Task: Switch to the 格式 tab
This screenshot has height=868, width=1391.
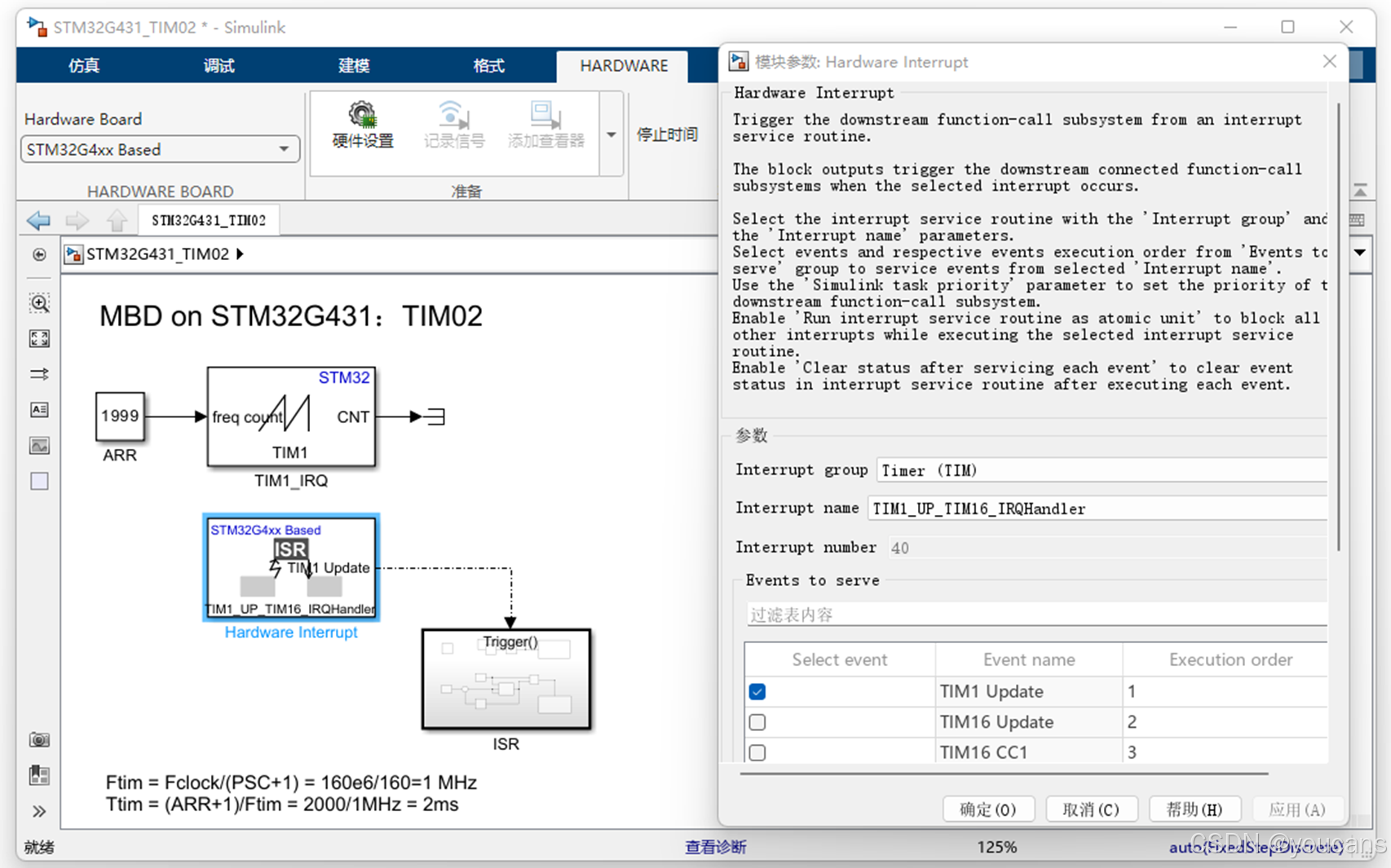Action: pyautogui.click(x=488, y=66)
